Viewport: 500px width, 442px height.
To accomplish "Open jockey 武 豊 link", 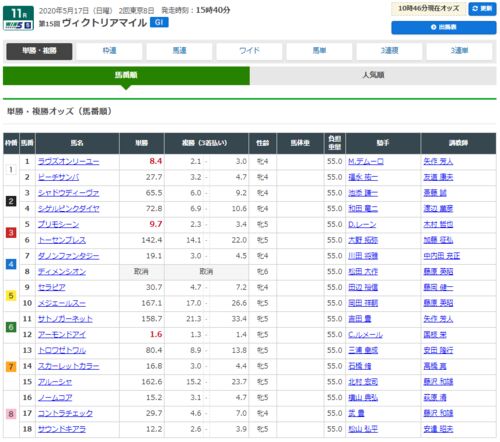I will [x=356, y=413].
